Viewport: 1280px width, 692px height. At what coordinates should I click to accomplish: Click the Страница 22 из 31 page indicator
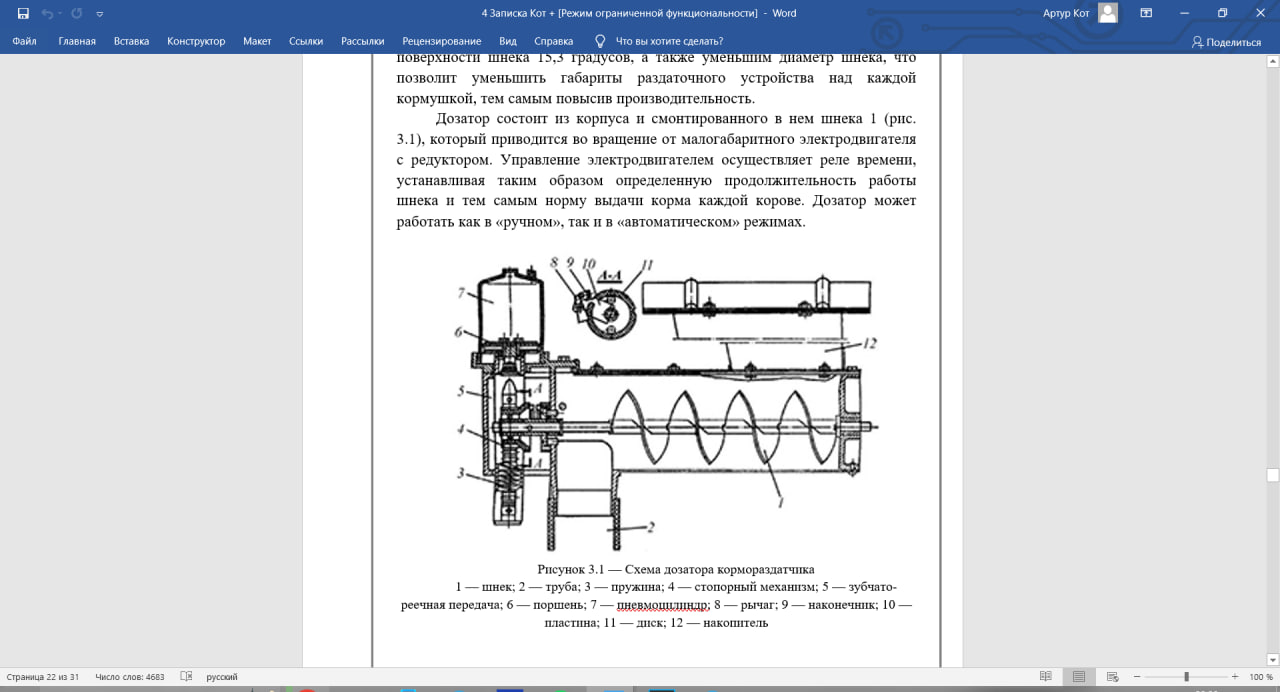click(42, 677)
